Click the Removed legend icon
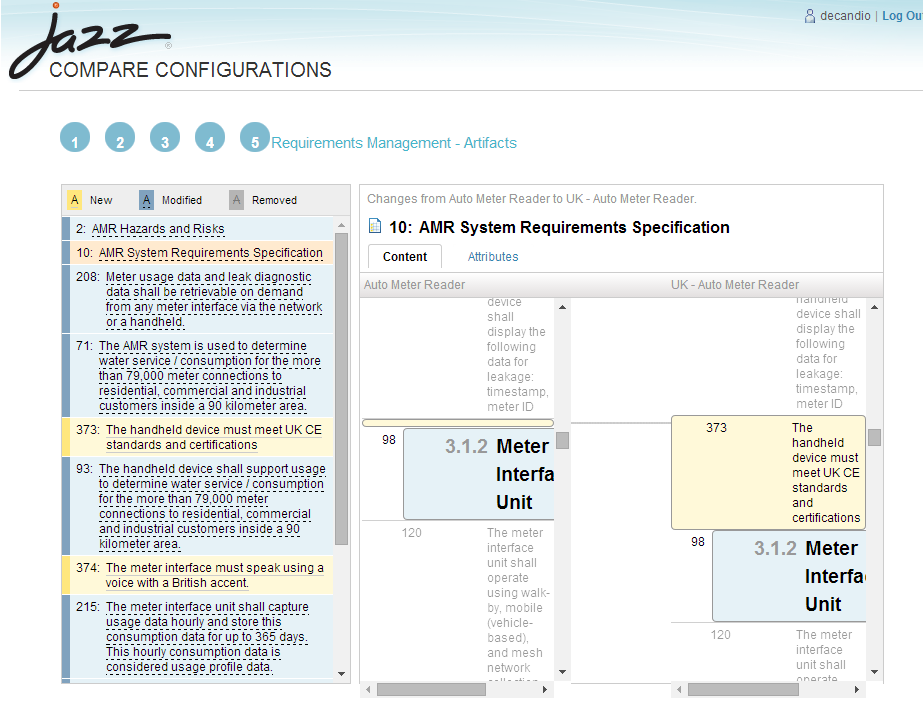 click(236, 200)
